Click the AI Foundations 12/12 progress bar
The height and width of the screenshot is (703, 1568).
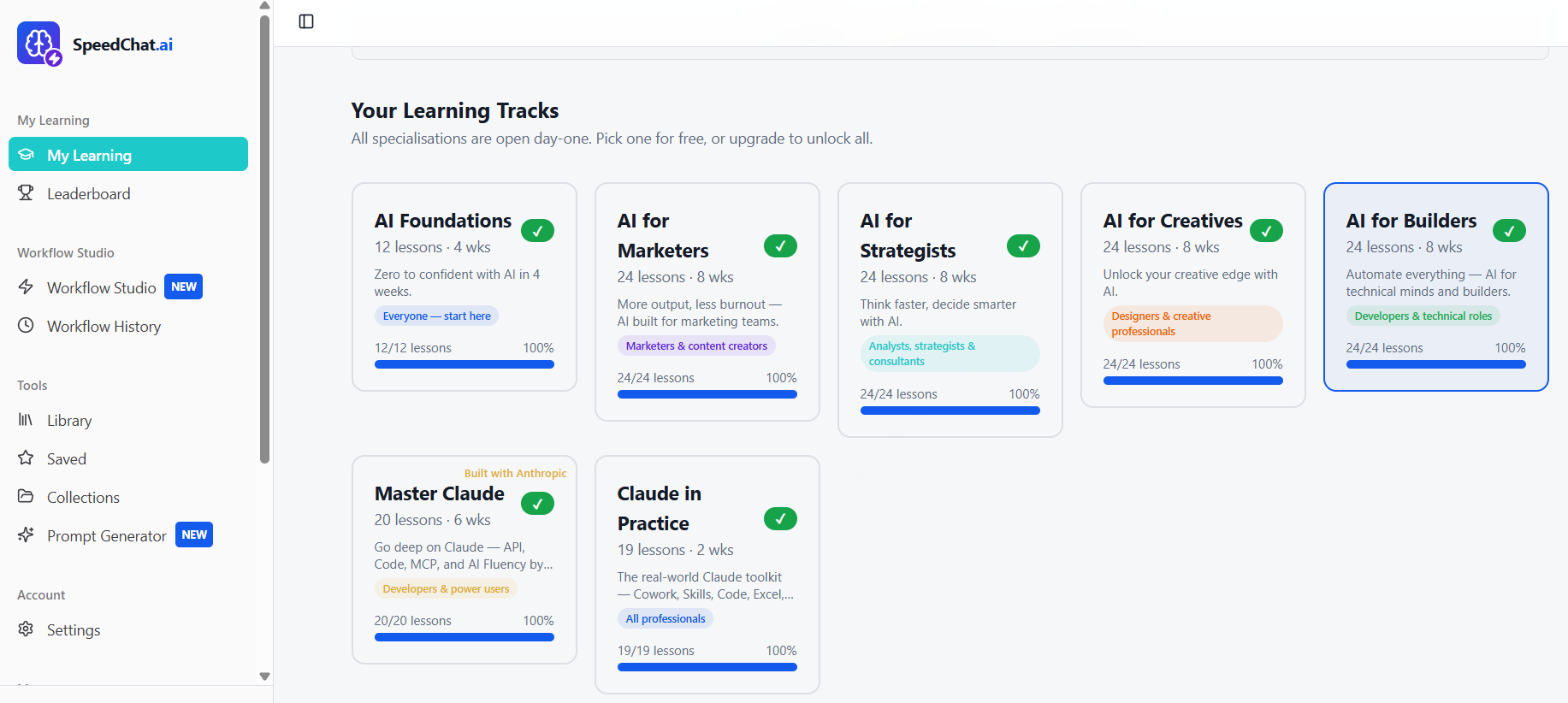point(464,364)
